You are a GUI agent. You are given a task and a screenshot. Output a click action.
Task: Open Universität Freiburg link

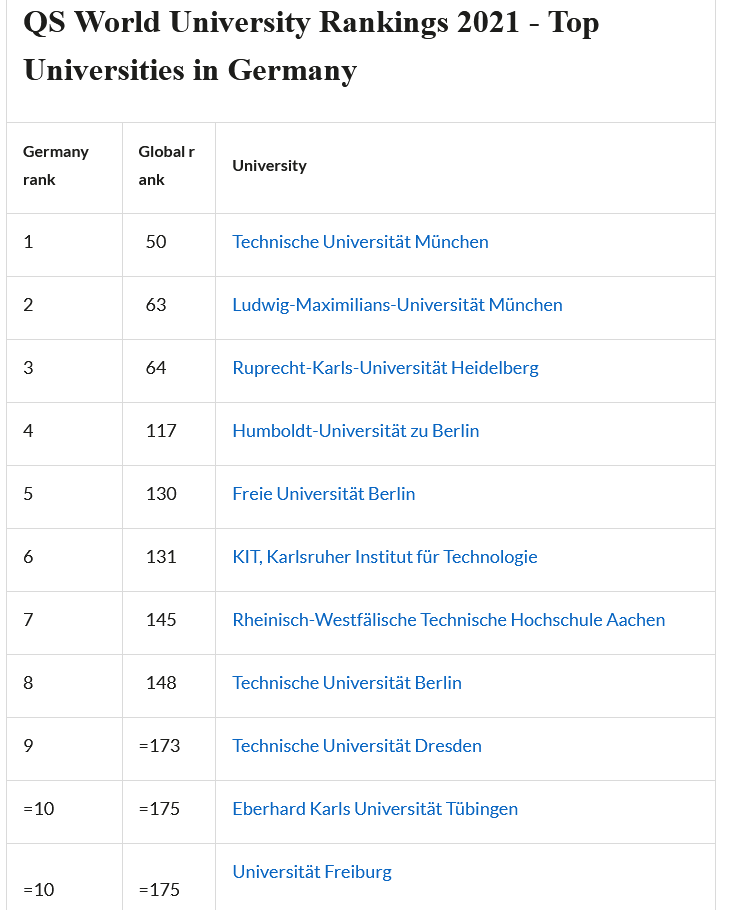pyautogui.click(x=311, y=872)
